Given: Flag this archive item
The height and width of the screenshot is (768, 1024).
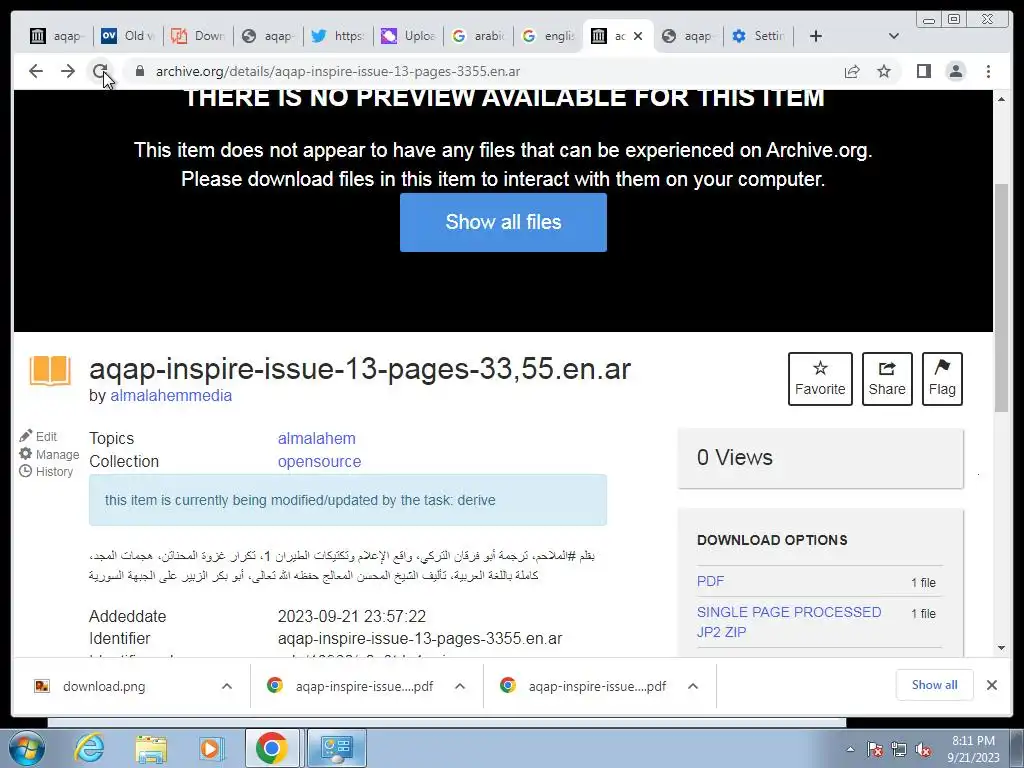Looking at the screenshot, I should coord(942,379).
